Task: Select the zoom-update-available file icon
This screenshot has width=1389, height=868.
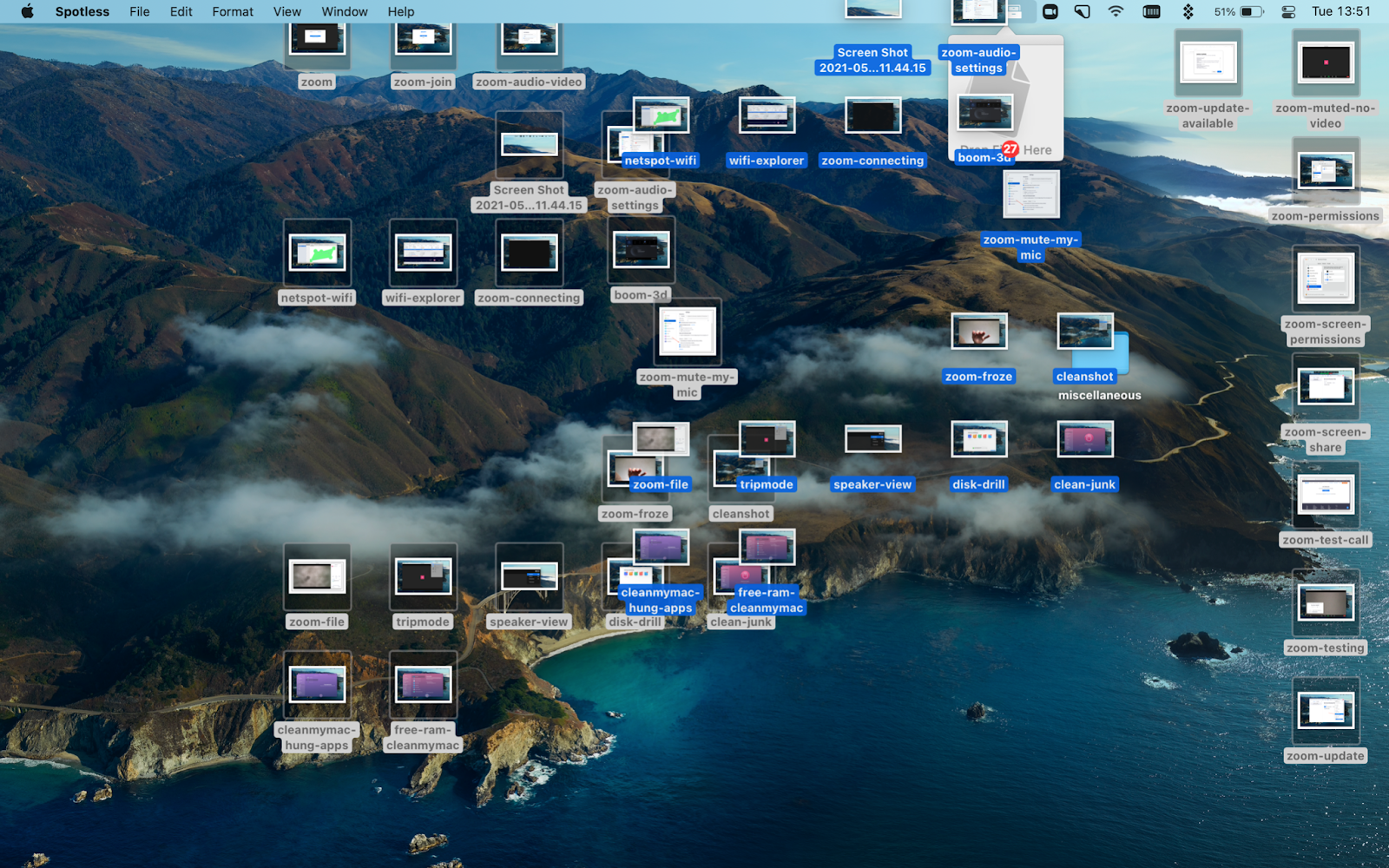Action: [x=1208, y=63]
